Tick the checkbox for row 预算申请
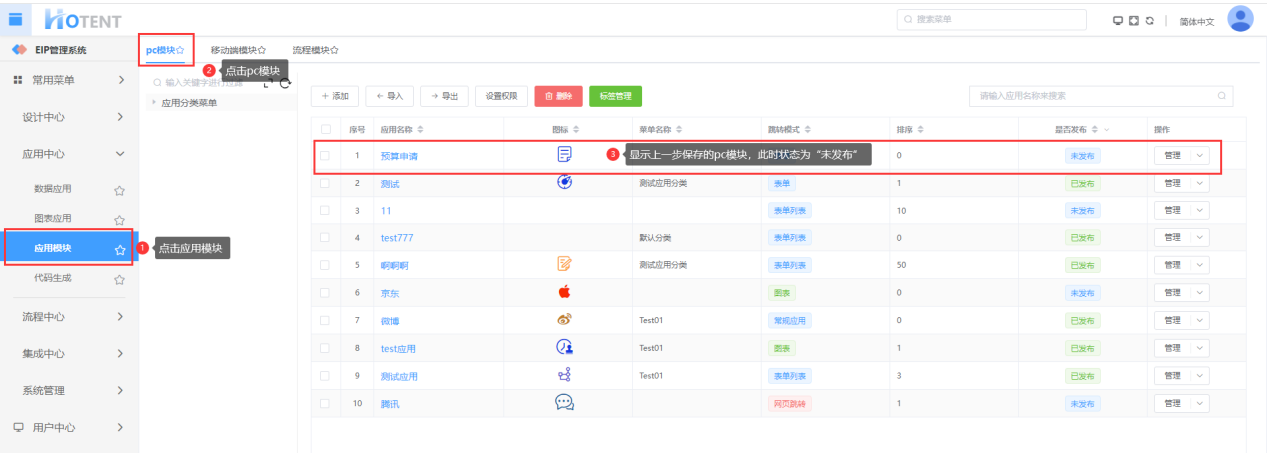This screenshot has height=453, width=1267. pos(326,156)
